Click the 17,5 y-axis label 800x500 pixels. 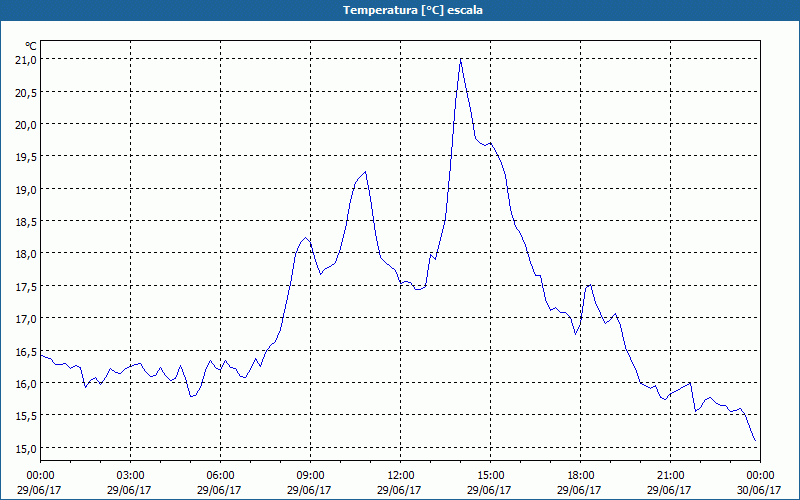coord(26,286)
